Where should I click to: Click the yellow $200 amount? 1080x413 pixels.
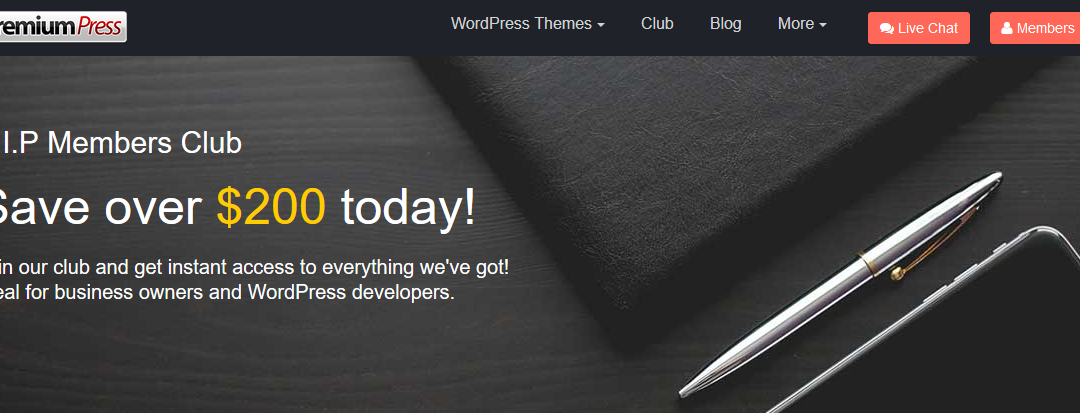click(271, 206)
